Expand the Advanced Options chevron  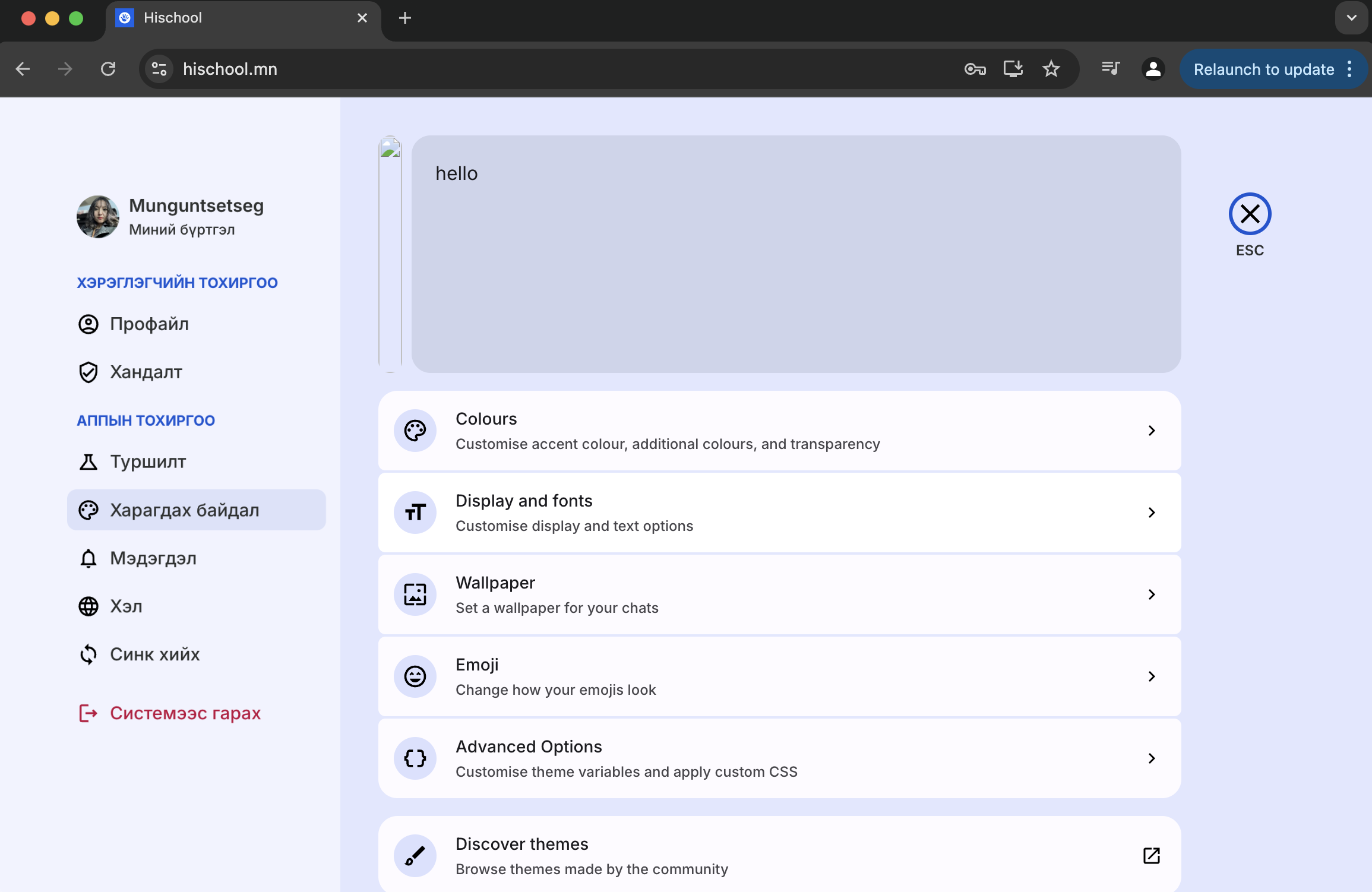click(1152, 758)
